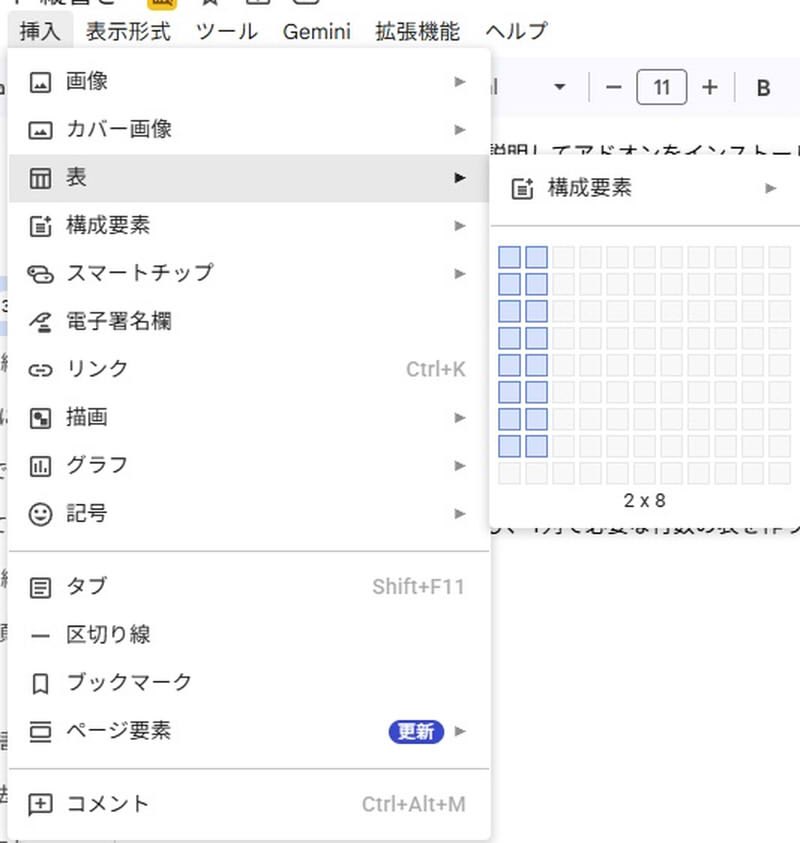Viewport: 800px width, 843px height.
Task: Click the グラフ chart icon
Action: pos(40,466)
